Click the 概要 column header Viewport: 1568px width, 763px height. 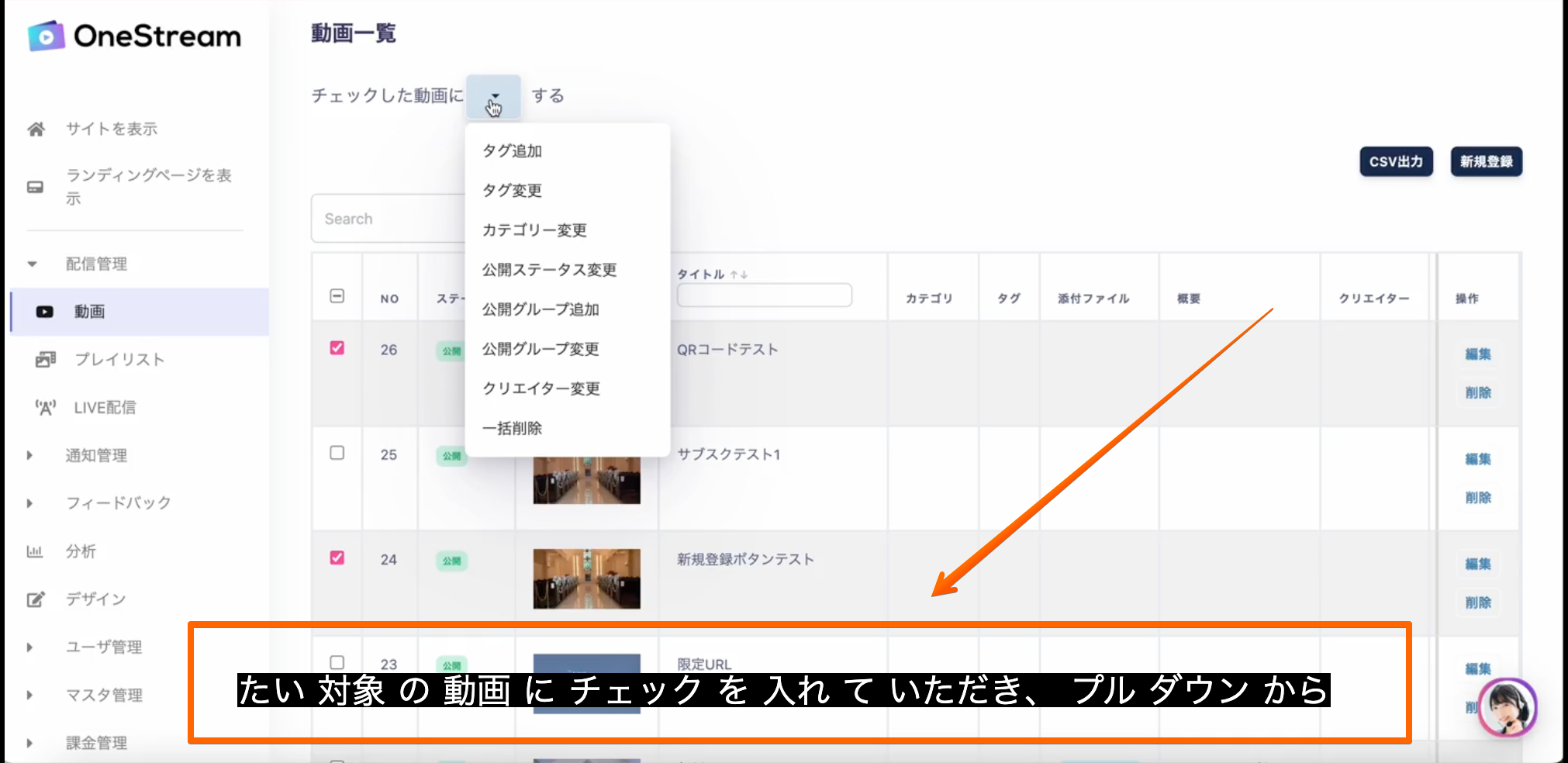coord(1188,299)
